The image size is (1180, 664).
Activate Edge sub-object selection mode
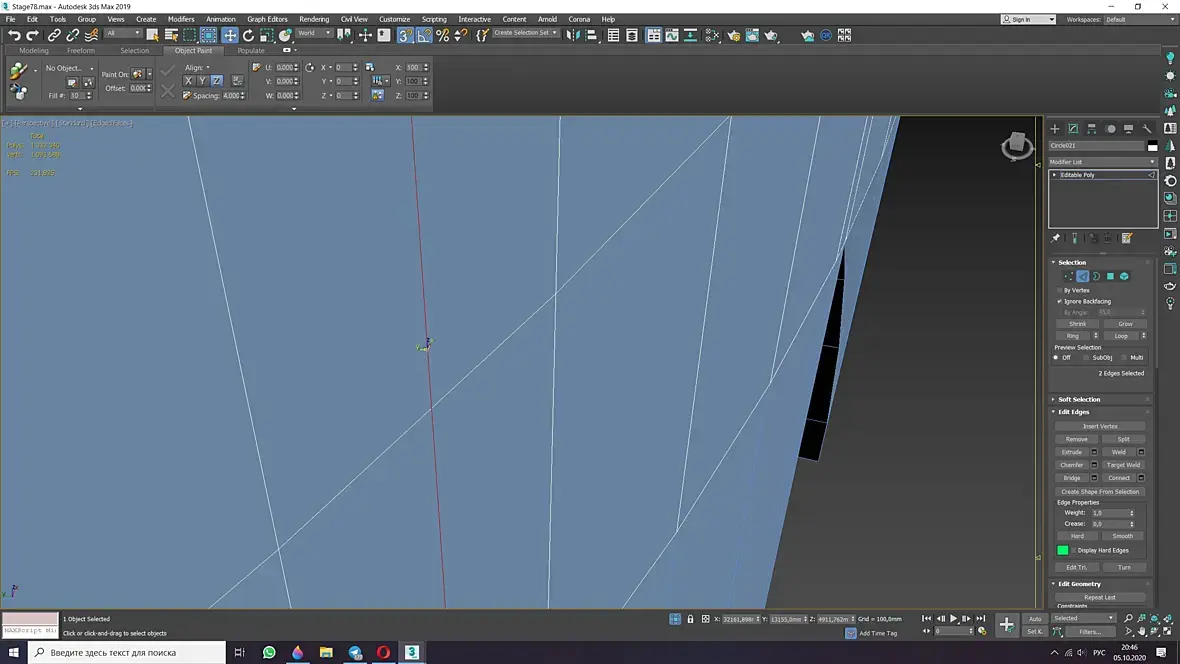tap(1082, 276)
